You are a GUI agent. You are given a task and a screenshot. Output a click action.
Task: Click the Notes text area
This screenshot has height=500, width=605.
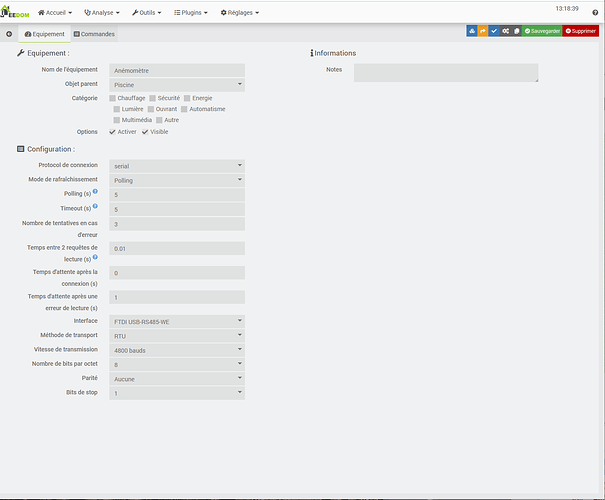[x=446, y=73]
